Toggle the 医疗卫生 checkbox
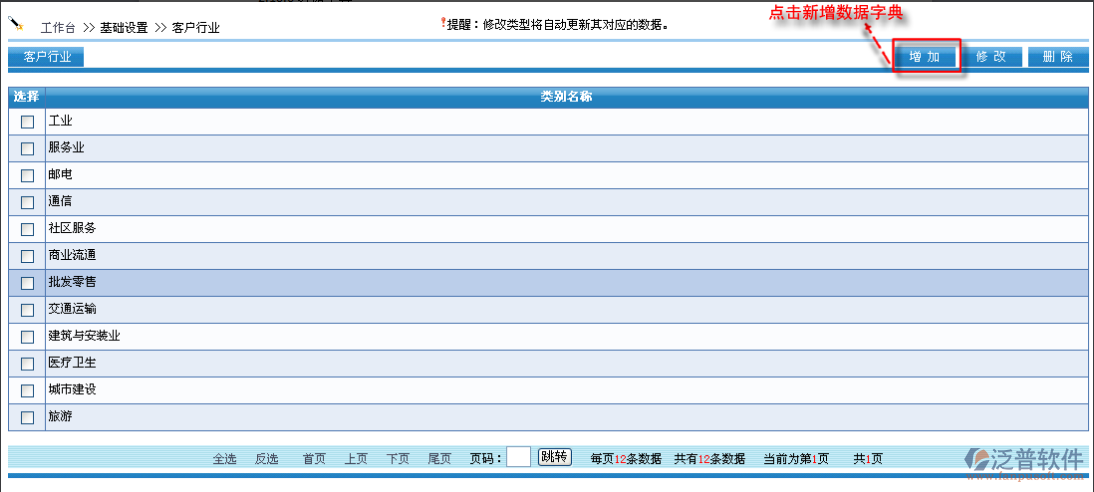Screen dimensions: 1094x492 coord(28,364)
